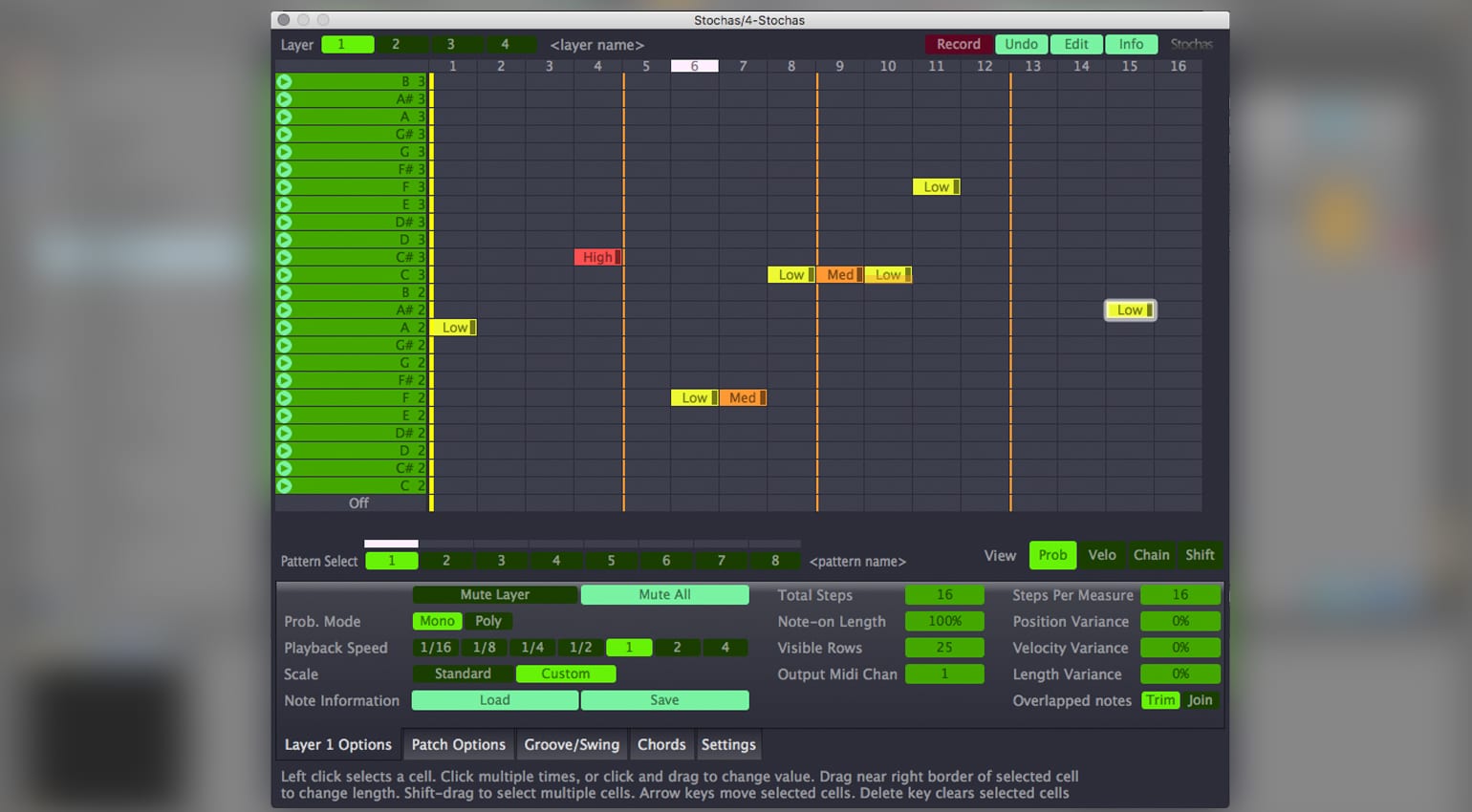Switch to the Patch Options tab
This screenshot has height=812, width=1472.
tap(459, 744)
